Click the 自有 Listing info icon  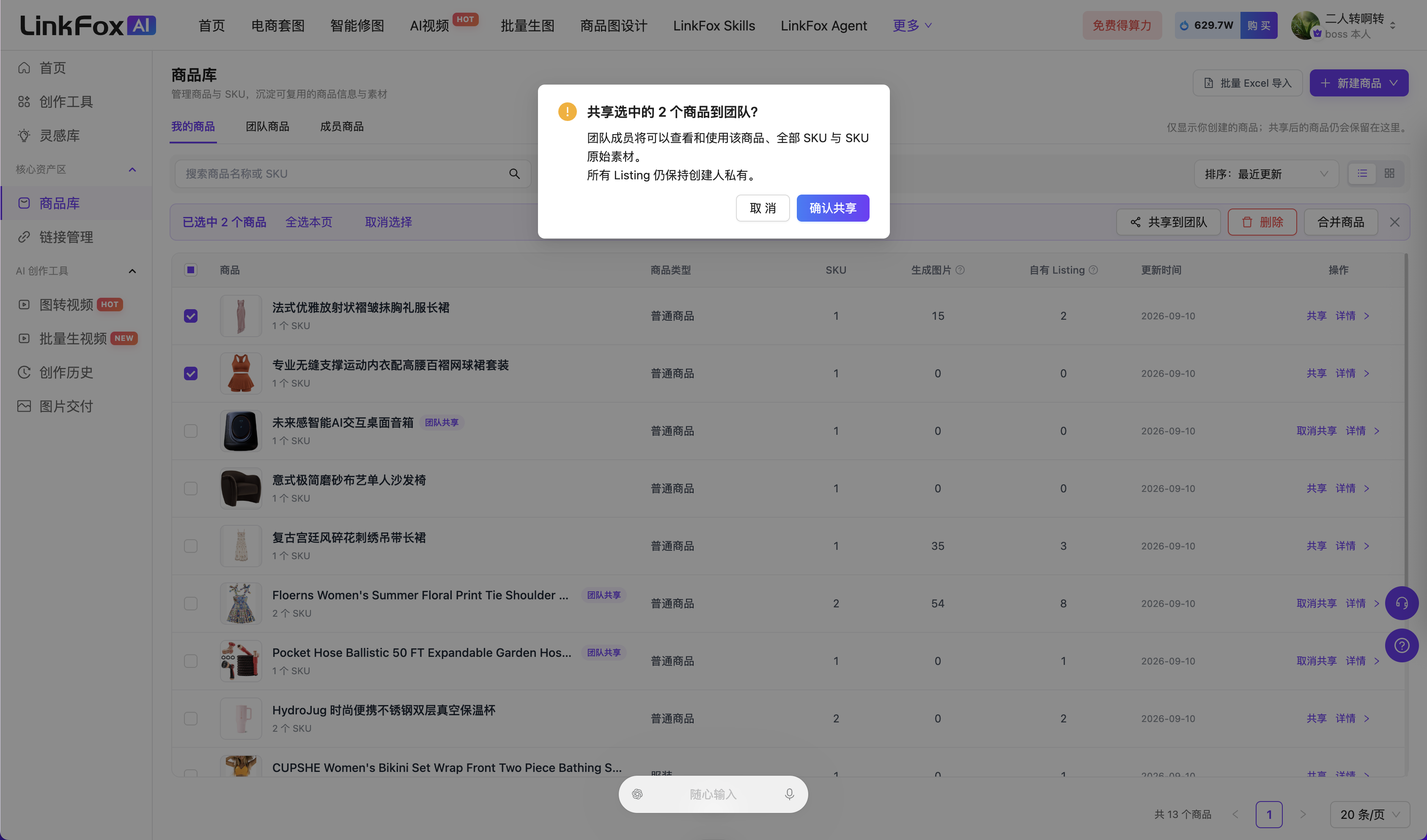click(x=1093, y=270)
